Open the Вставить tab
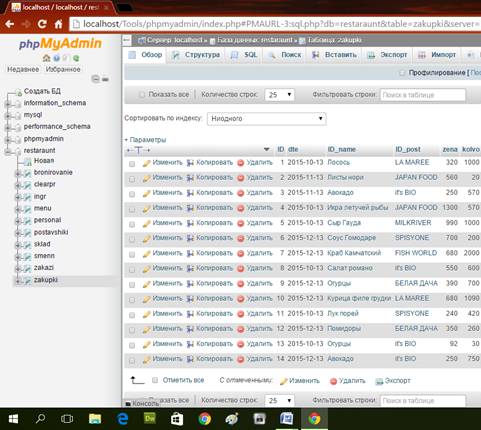The height and width of the screenshot is (430, 481). pos(334,55)
